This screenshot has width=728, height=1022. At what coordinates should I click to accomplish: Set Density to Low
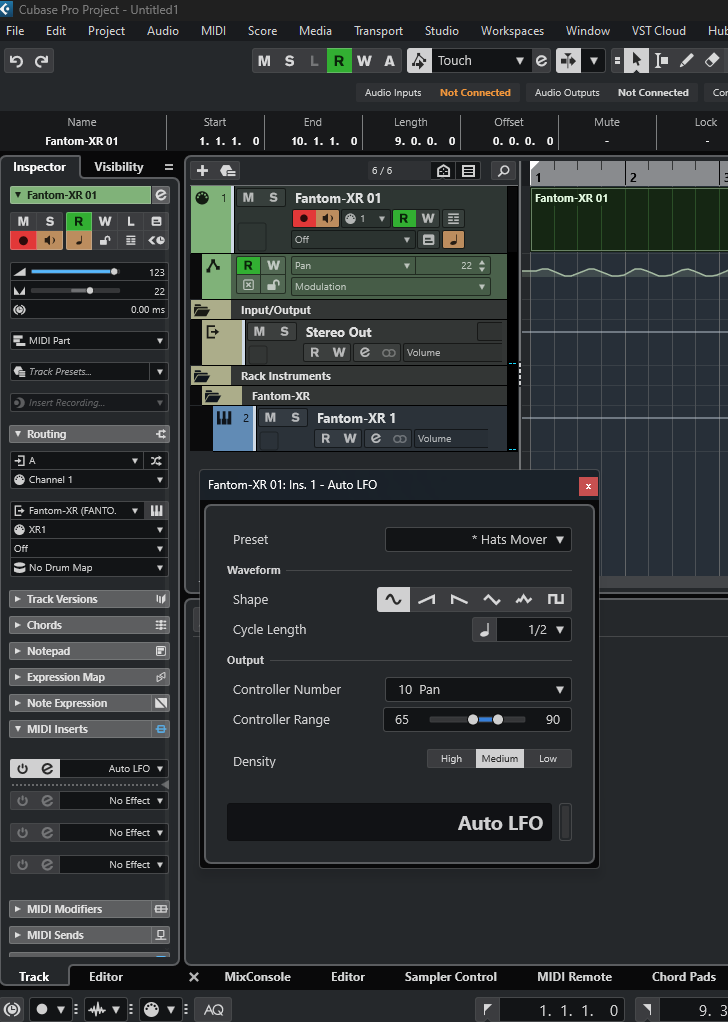pos(547,759)
